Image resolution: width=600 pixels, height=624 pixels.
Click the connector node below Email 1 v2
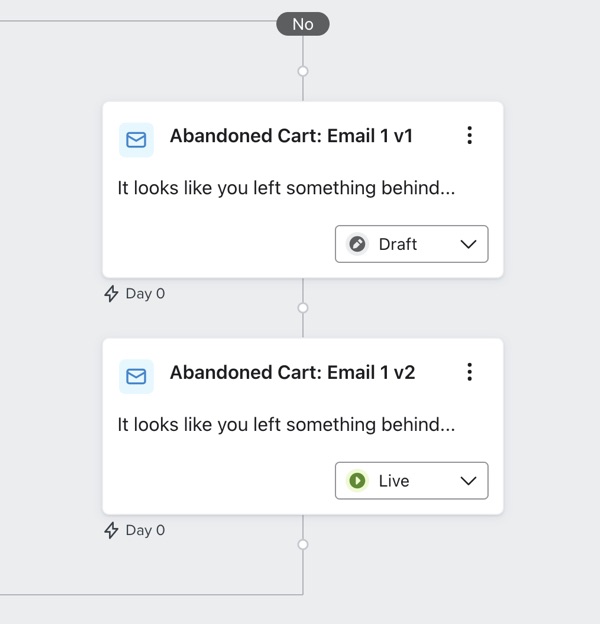303,545
